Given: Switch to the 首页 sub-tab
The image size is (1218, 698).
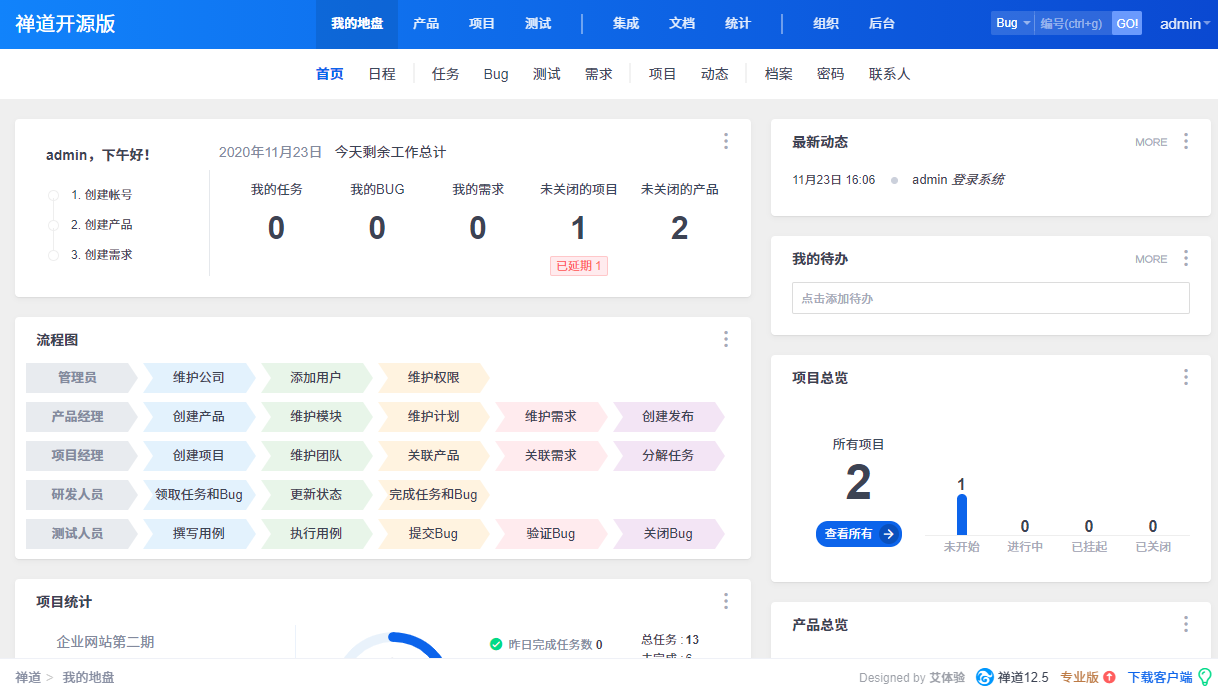Looking at the screenshot, I should point(330,74).
